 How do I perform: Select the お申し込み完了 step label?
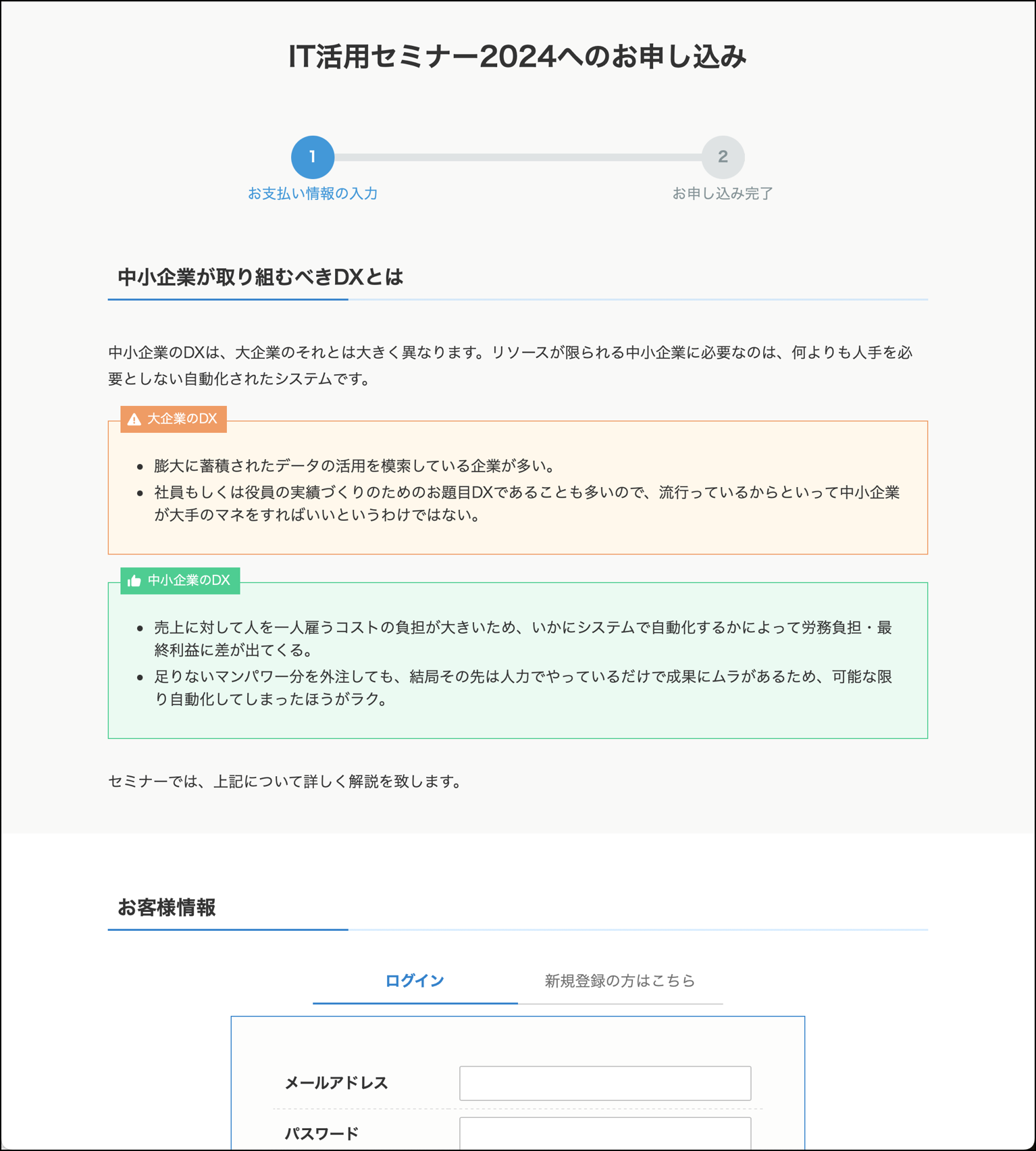pyautogui.click(x=722, y=194)
